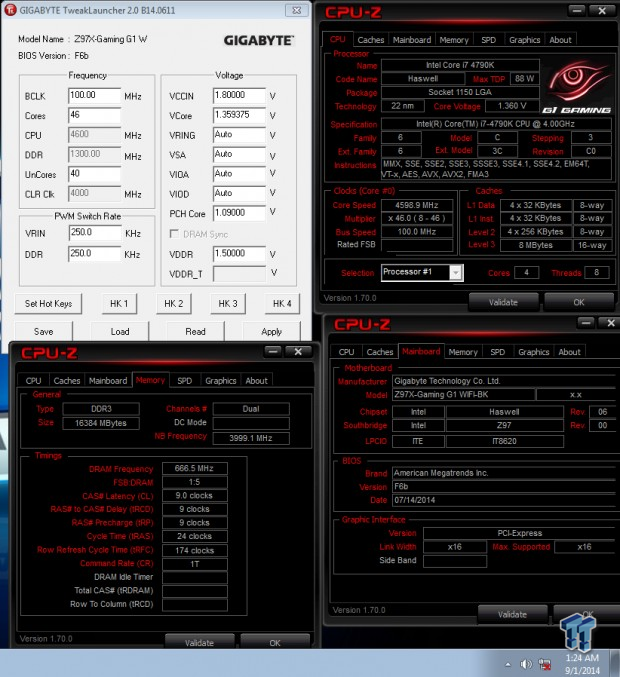
Task: Select Memory tab in the Mainboard window
Action: coord(463,352)
